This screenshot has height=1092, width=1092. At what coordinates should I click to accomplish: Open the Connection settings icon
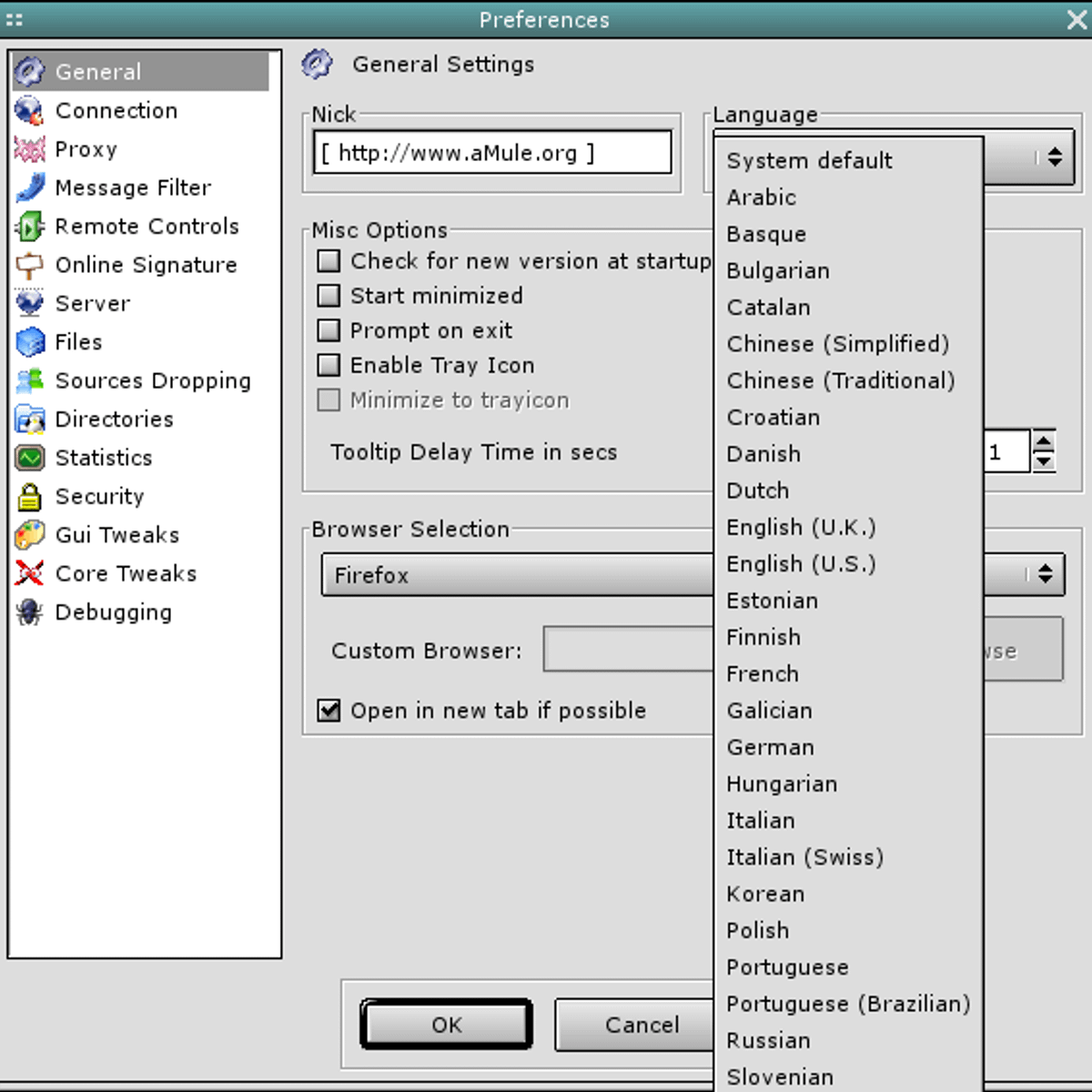coord(29,110)
